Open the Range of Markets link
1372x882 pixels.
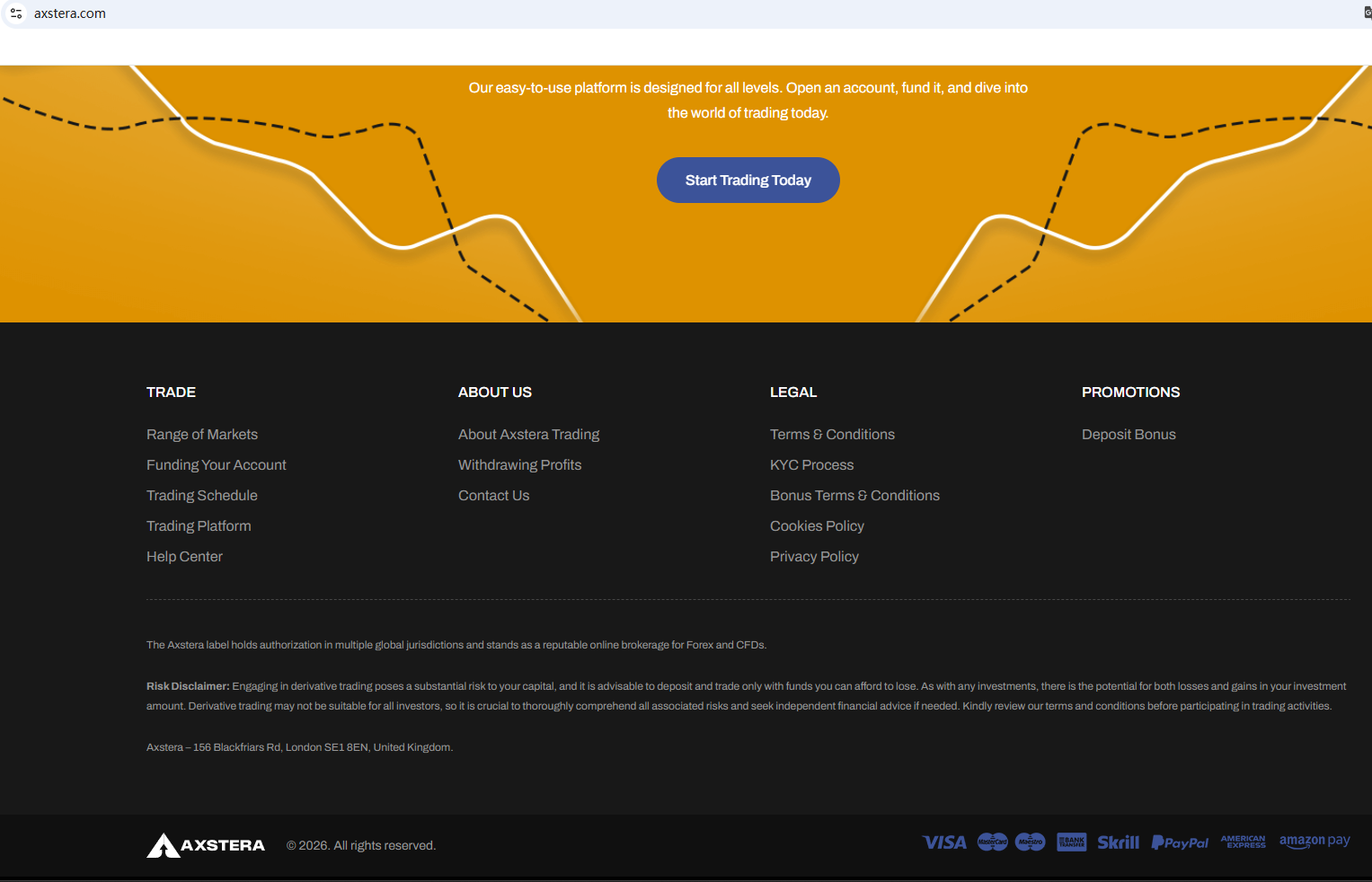[x=202, y=435]
